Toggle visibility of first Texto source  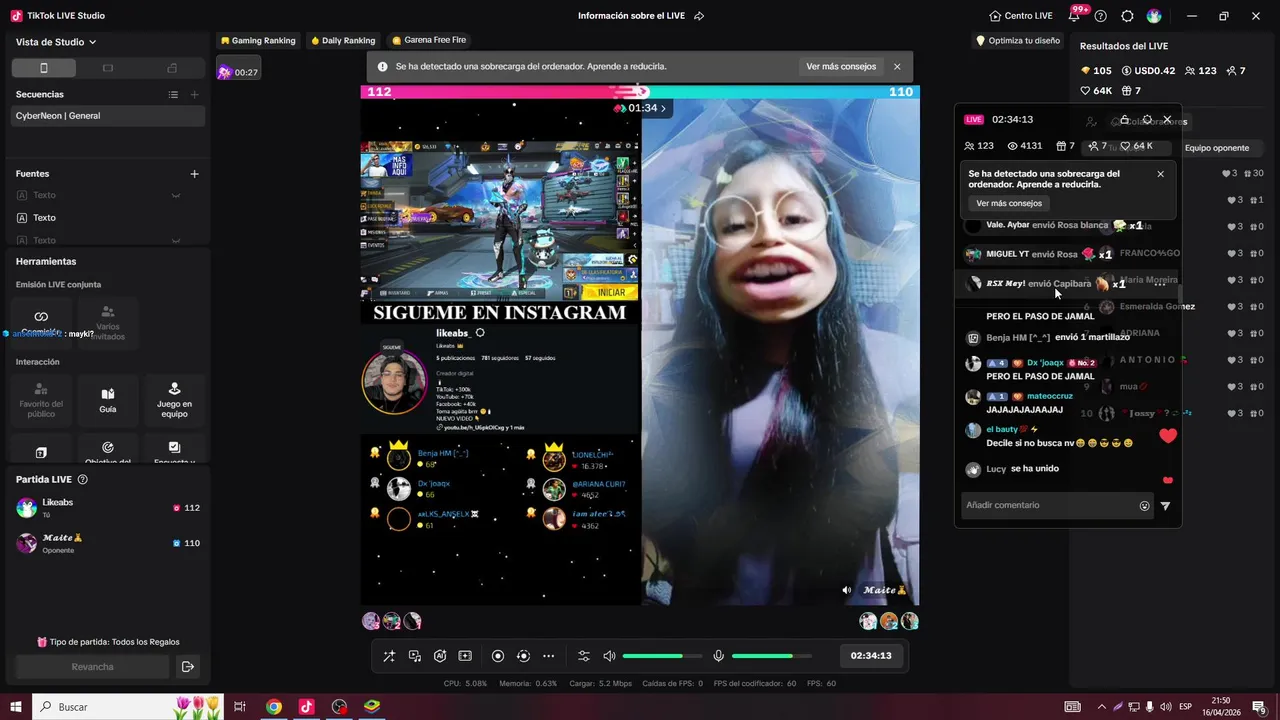pos(176,195)
